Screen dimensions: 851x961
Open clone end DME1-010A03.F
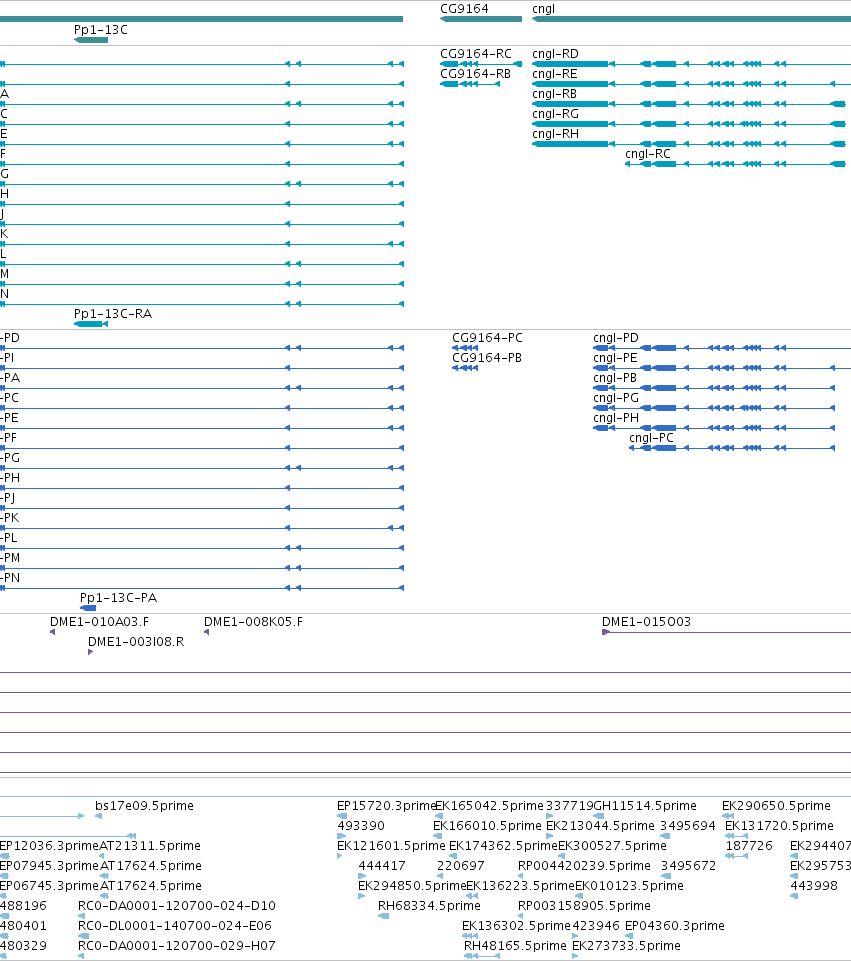[99, 621]
